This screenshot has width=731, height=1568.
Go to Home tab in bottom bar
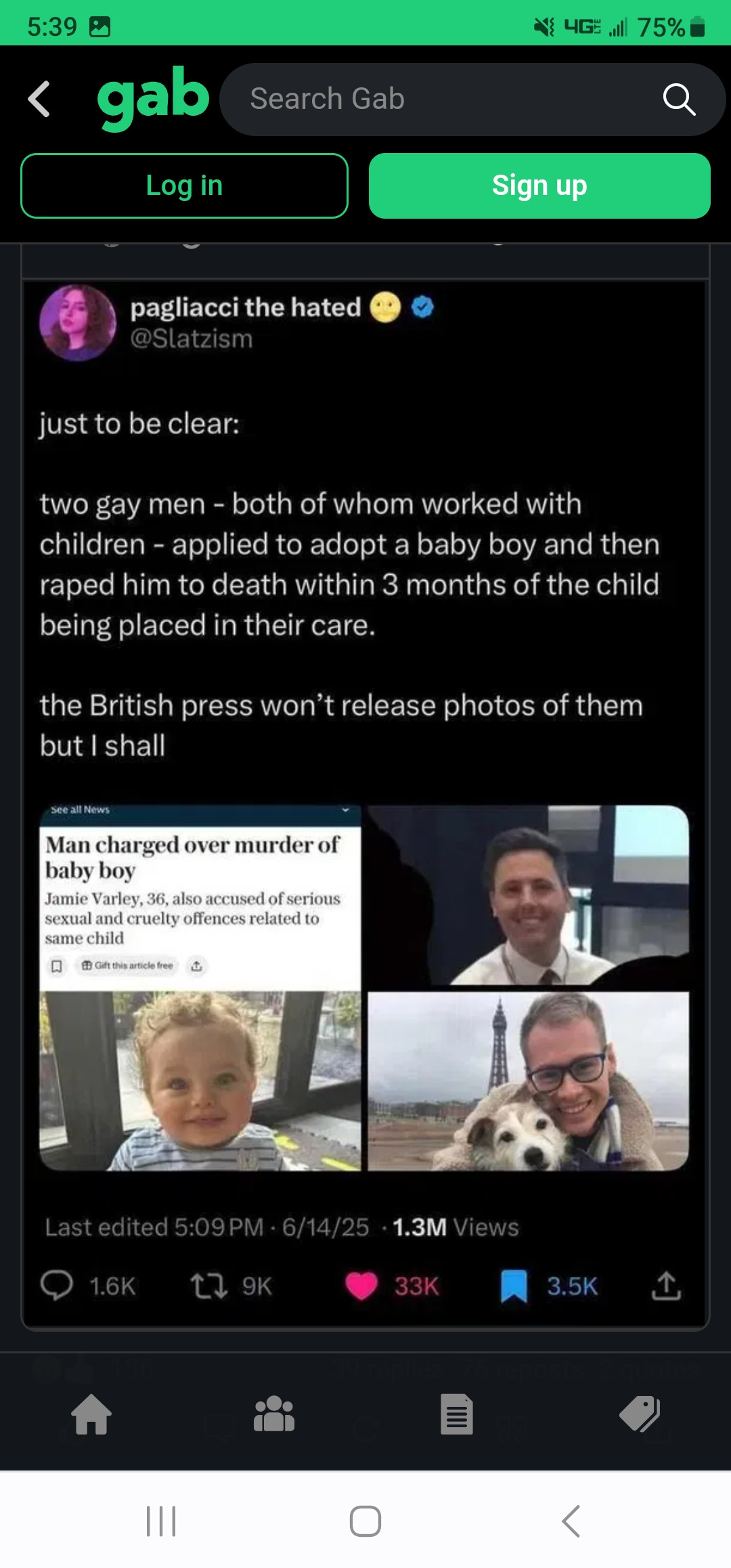[91, 1414]
